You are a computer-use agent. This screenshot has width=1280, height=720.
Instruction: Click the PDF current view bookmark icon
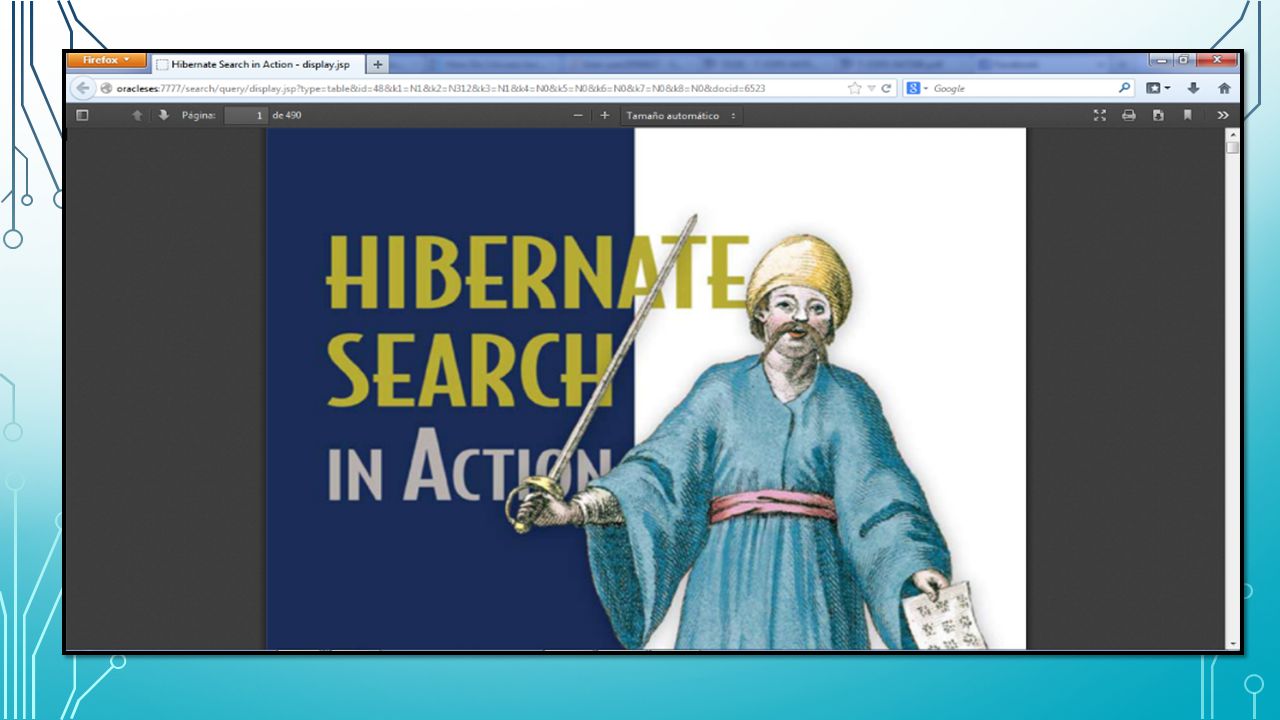[x=1187, y=116]
